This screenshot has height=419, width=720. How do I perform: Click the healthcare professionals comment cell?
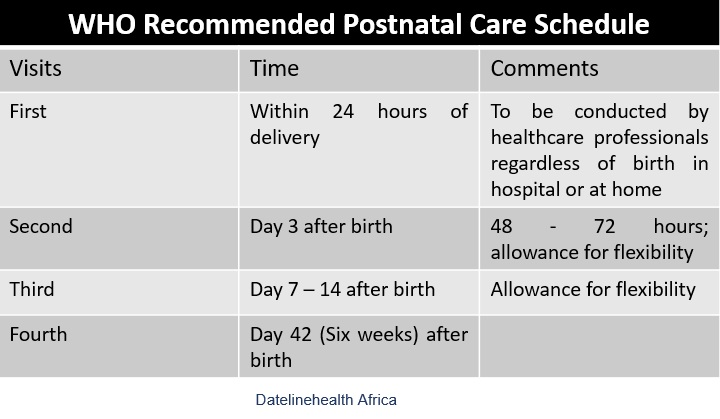pos(600,150)
